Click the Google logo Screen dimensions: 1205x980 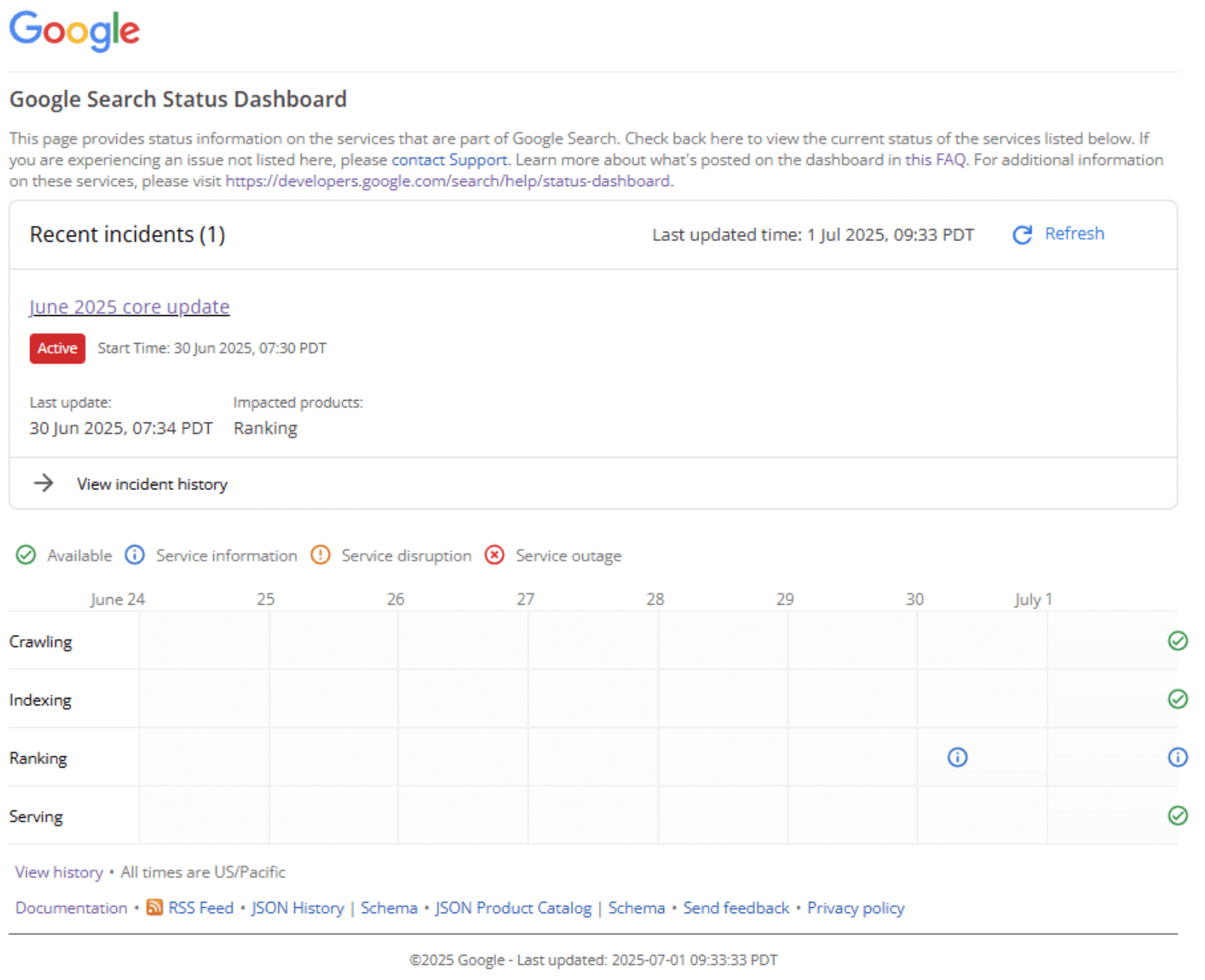(x=74, y=31)
